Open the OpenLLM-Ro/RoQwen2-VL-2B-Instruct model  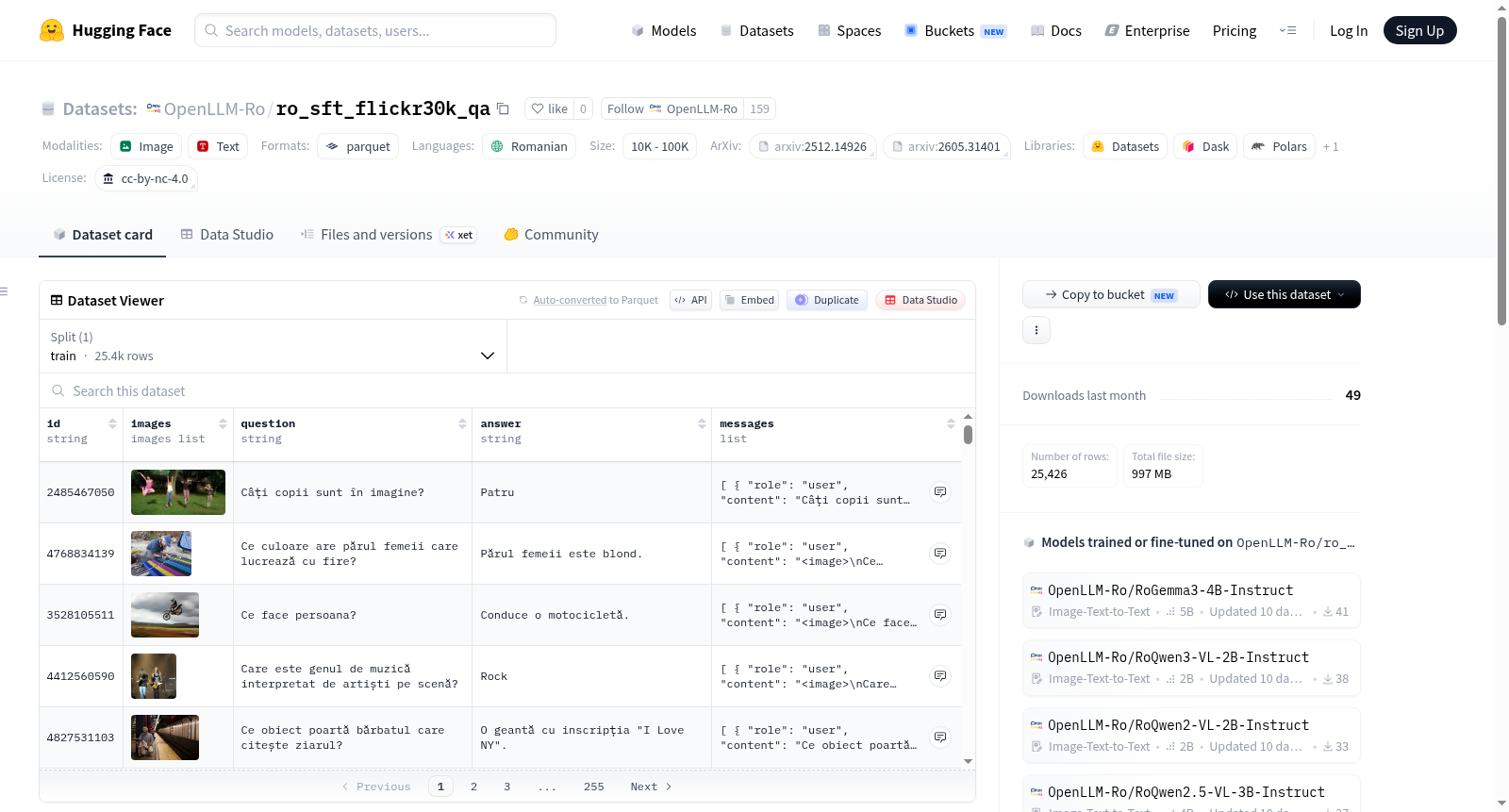coord(1191,735)
